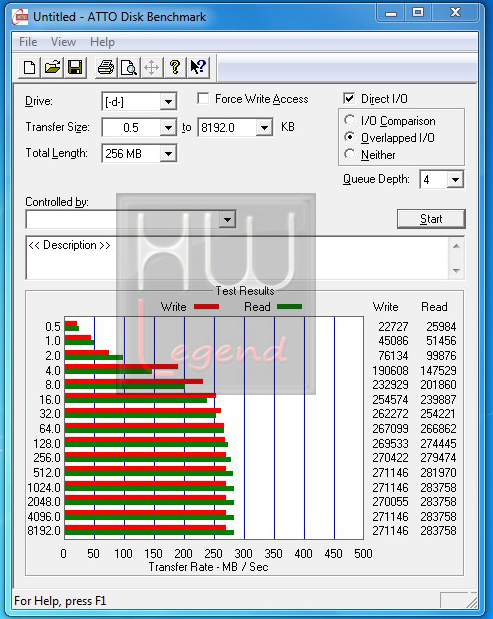The width and height of the screenshot is (493, 619).
Task: Open the Queue Depth dropdown
Action: point(455,180)
